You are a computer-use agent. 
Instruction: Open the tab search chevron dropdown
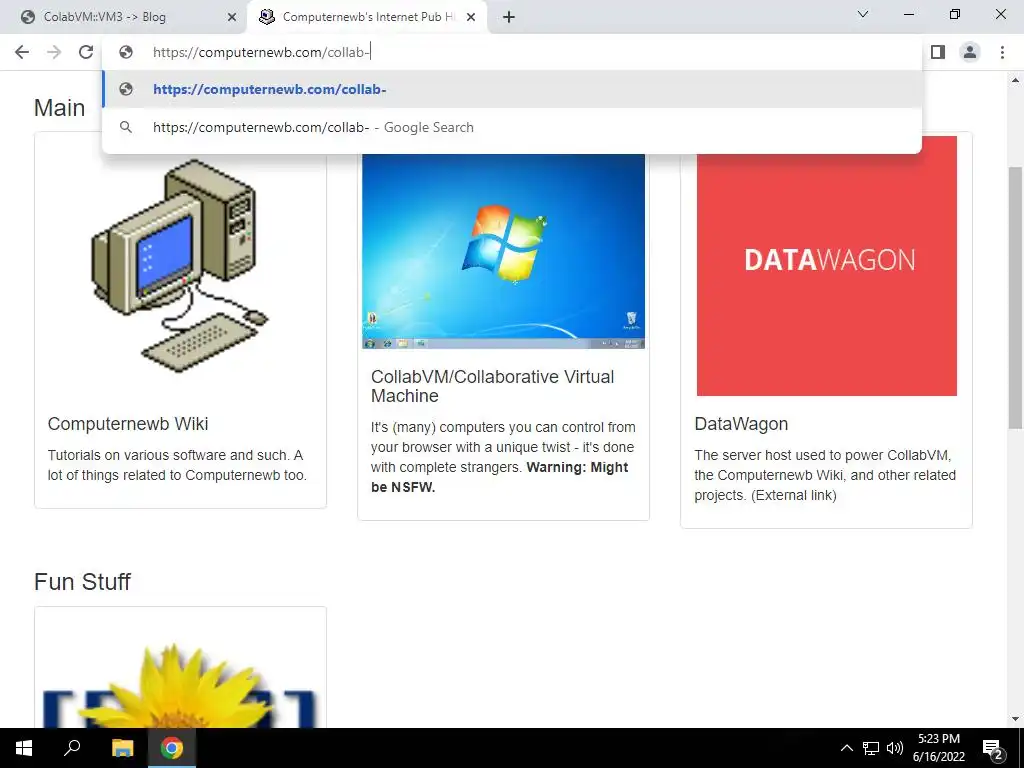[863, 14]
